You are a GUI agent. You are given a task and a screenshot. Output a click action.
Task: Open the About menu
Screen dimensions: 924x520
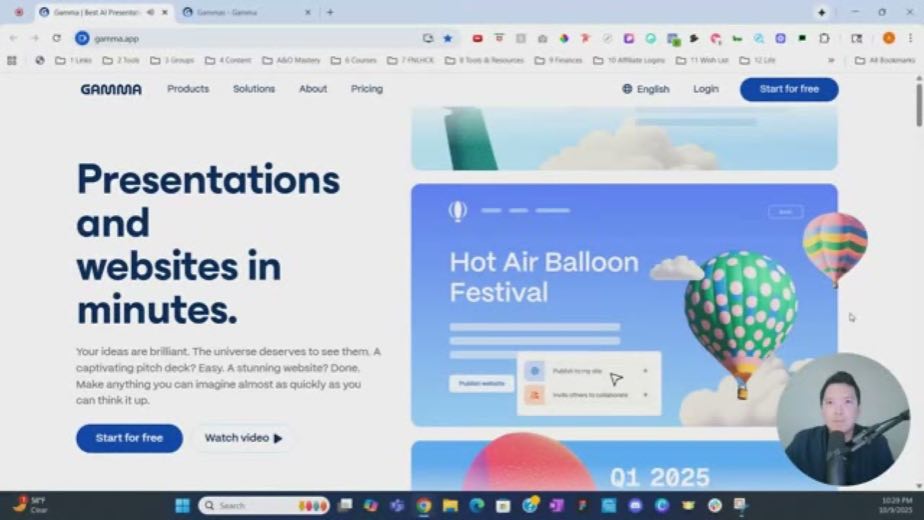click(313, 89)
